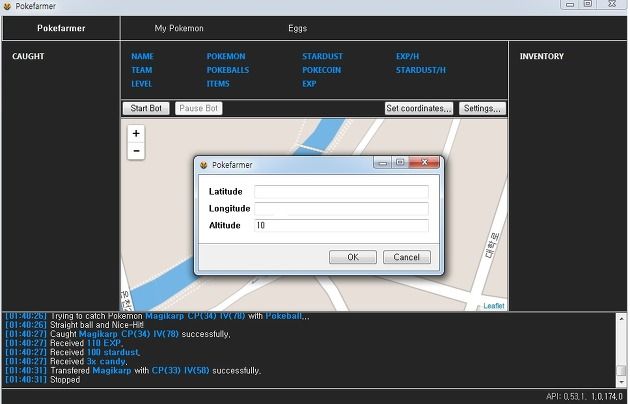Viewport: 630px width, 404px height.
Task: Open the Settings button
Action: (482, 108)
